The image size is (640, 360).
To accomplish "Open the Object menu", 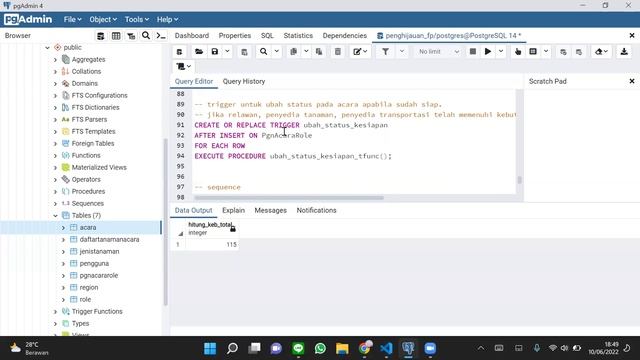I will pyautogui.click(x=103, y=19).
